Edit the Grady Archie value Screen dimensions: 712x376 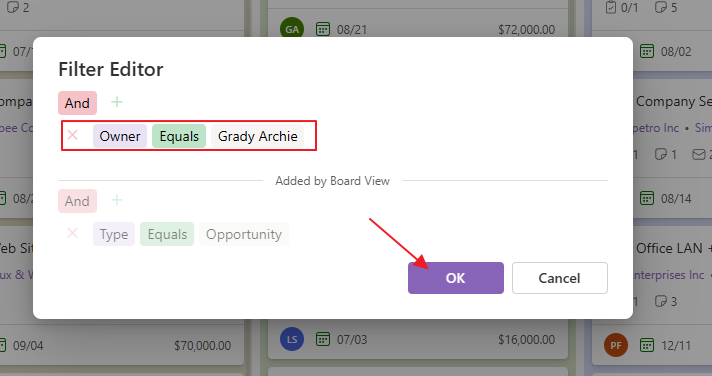pyautogui.click(x=257, y=136)
